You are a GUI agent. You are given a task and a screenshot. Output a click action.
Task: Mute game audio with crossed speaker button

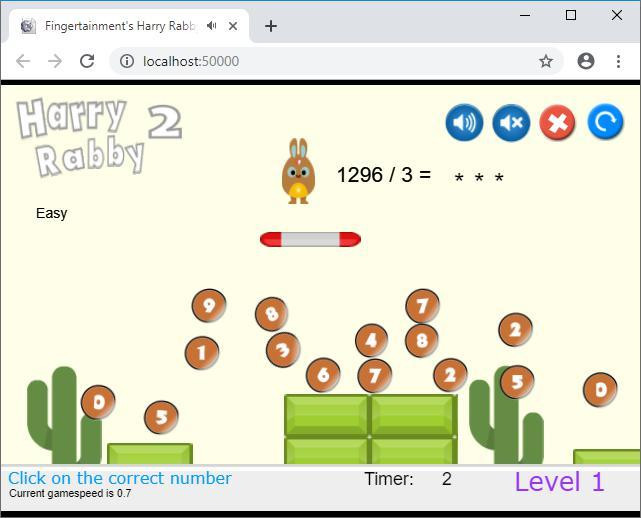pos(511,122)
